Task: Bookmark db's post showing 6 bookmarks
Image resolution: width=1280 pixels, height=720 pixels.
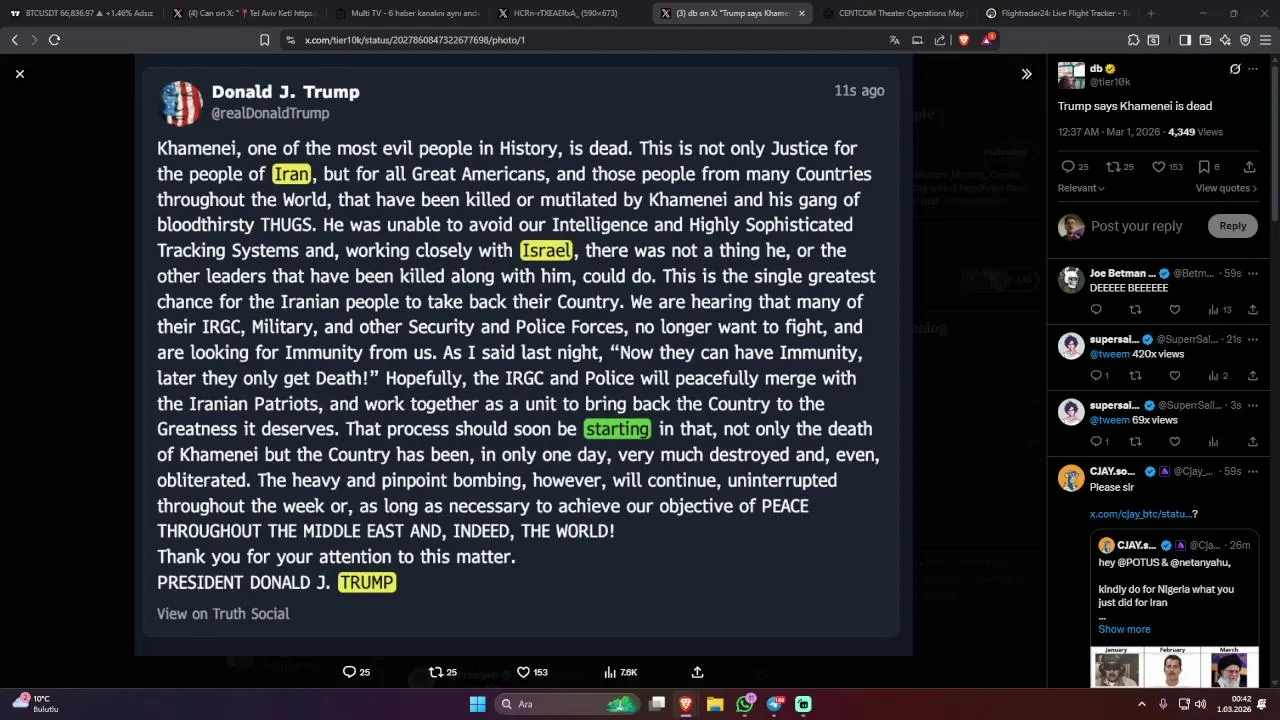Action: pos(1208,167)
